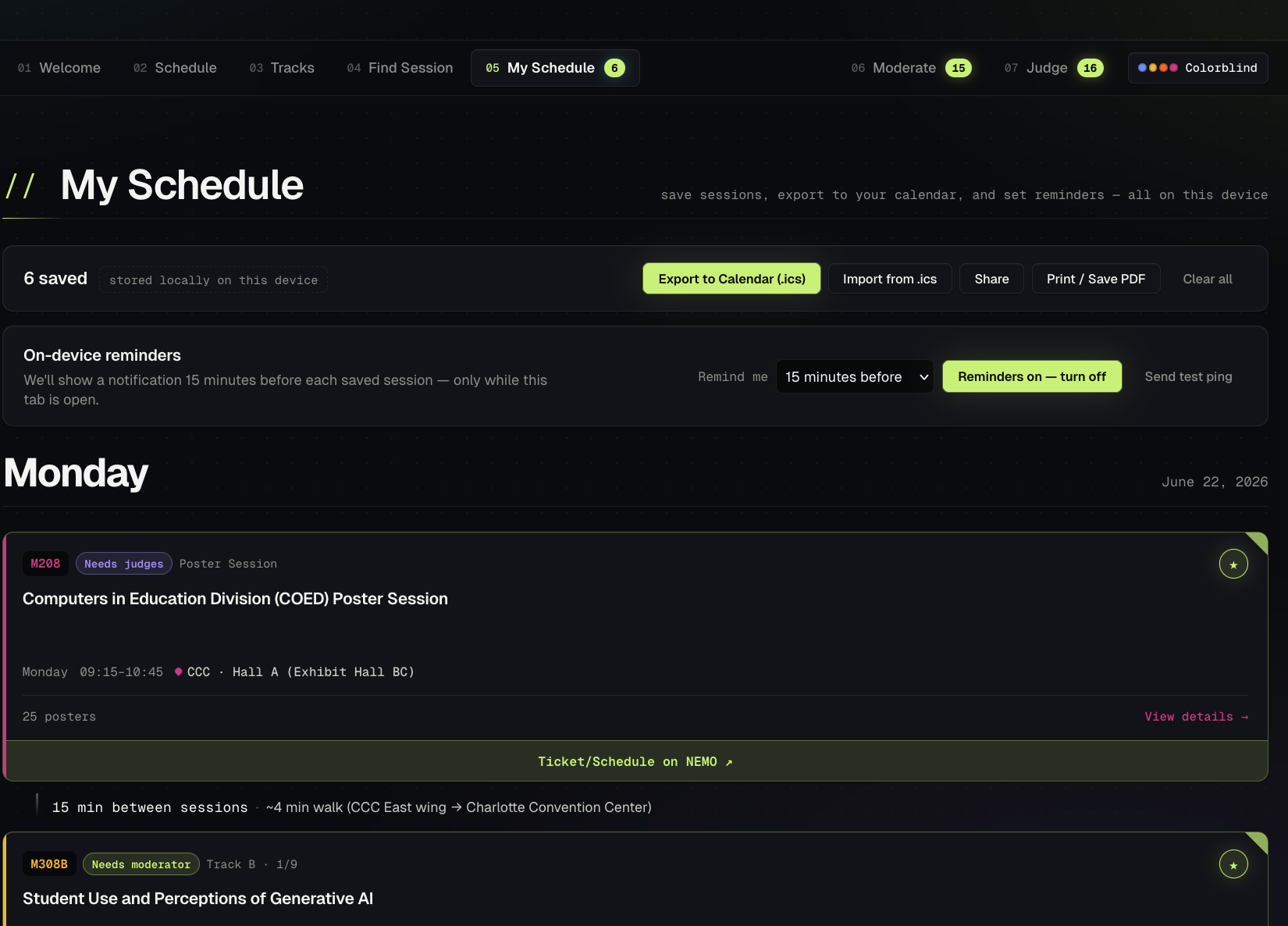Select the My Schedule tab

(555, 68)
